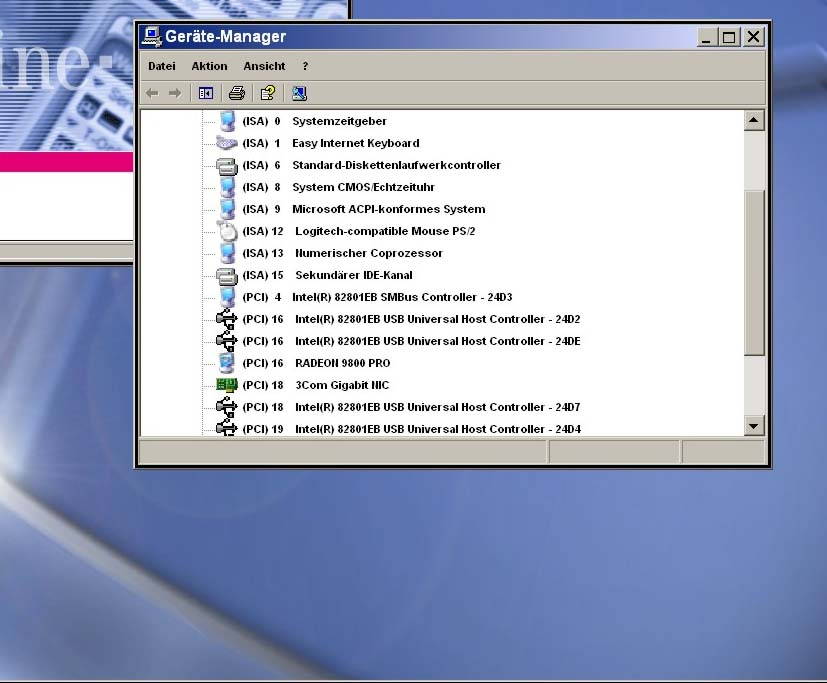Select the Standard-Diskettenlaufwerkcontroller icon
Image resolution: width=827 pixels, height=683 pixels.
[227, 166]
